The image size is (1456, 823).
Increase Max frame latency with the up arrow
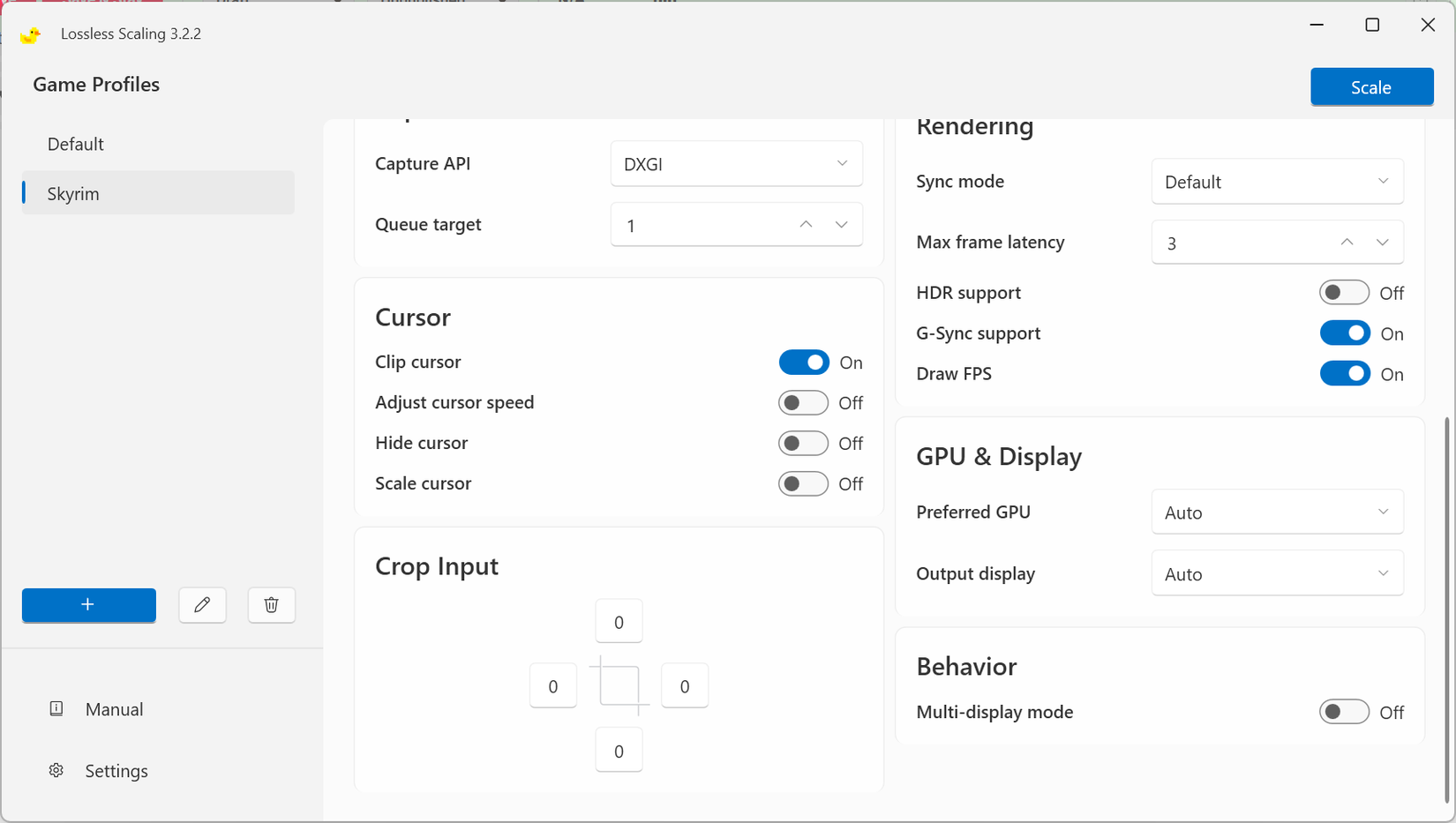(1346, 241)
